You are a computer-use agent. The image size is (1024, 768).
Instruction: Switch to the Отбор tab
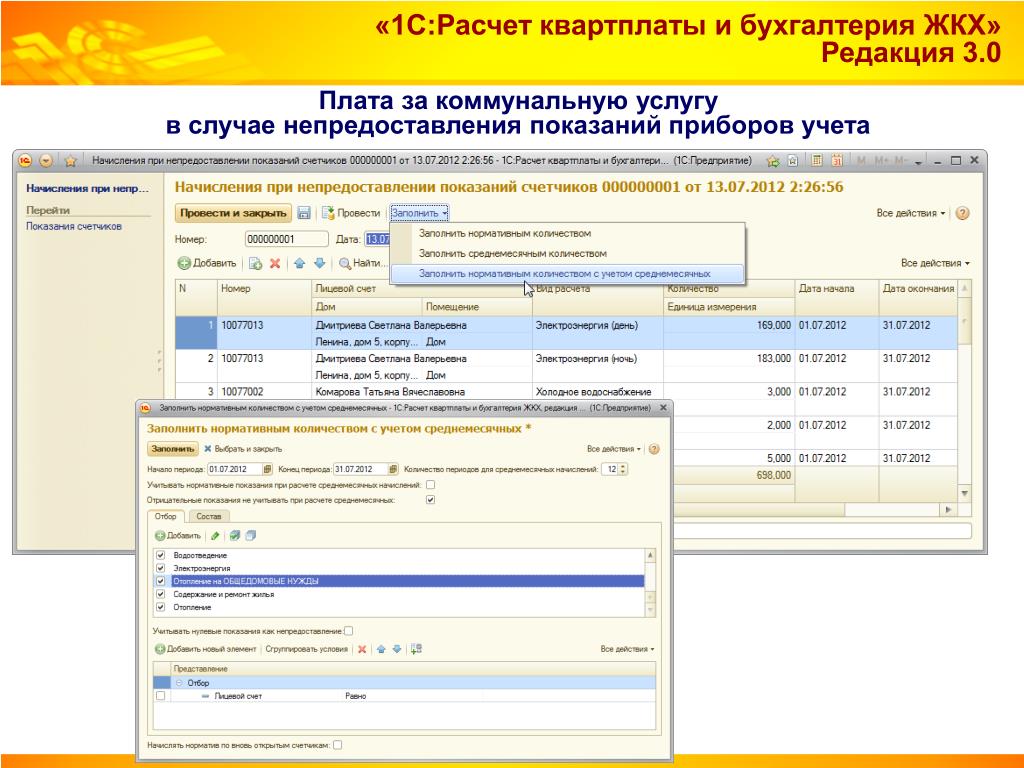(166, 516)
